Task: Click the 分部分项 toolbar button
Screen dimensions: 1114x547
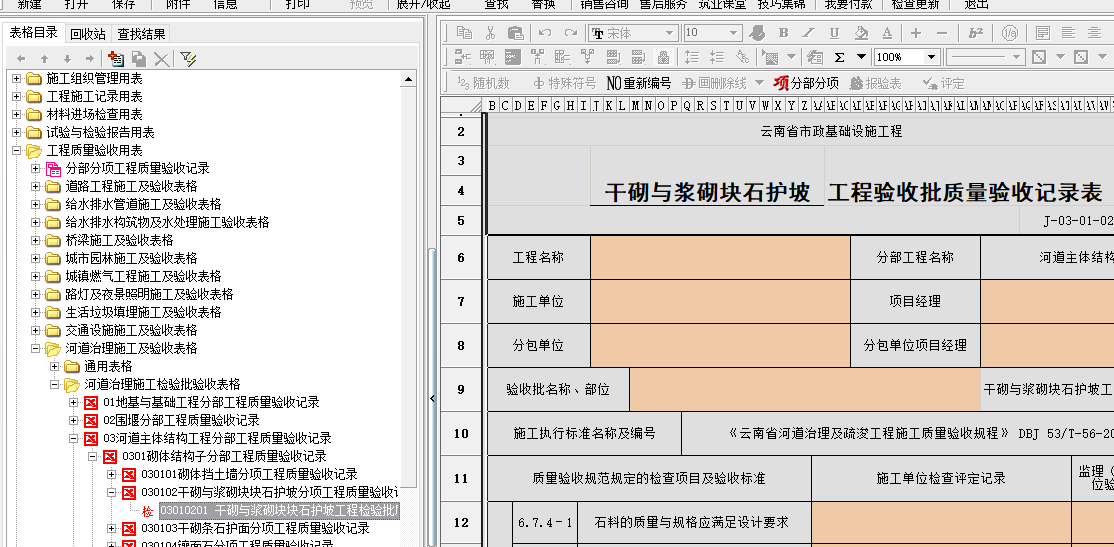Action: coord(806,83)
